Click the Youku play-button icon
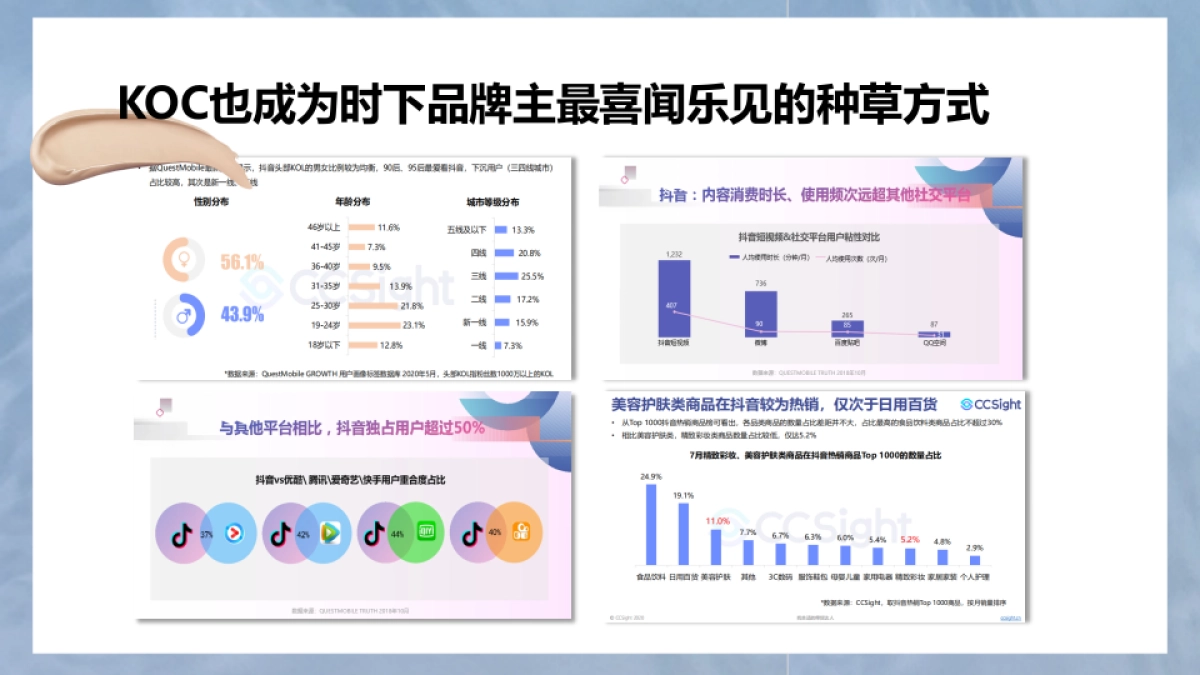 pyautogui.click(x=232, y=534)
